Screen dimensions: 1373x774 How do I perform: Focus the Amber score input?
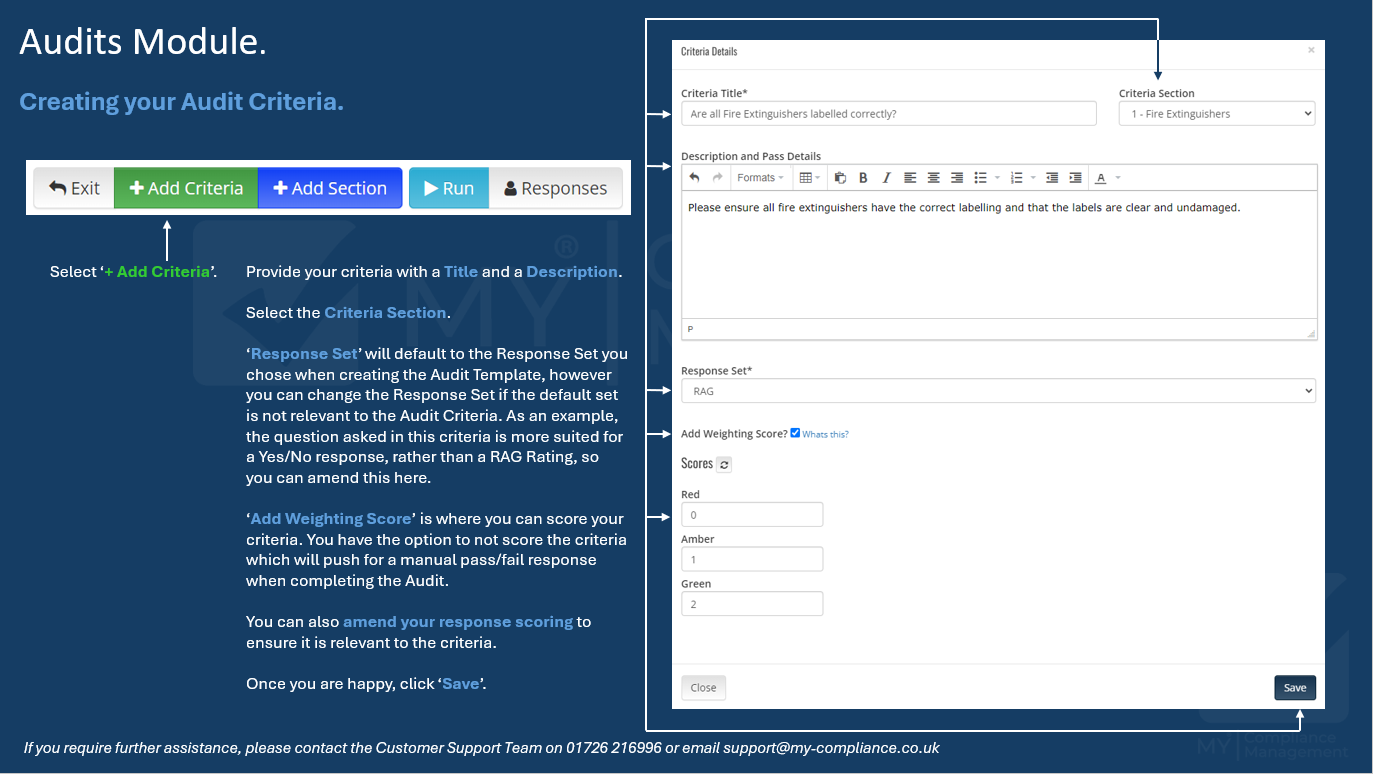point(752,559)
